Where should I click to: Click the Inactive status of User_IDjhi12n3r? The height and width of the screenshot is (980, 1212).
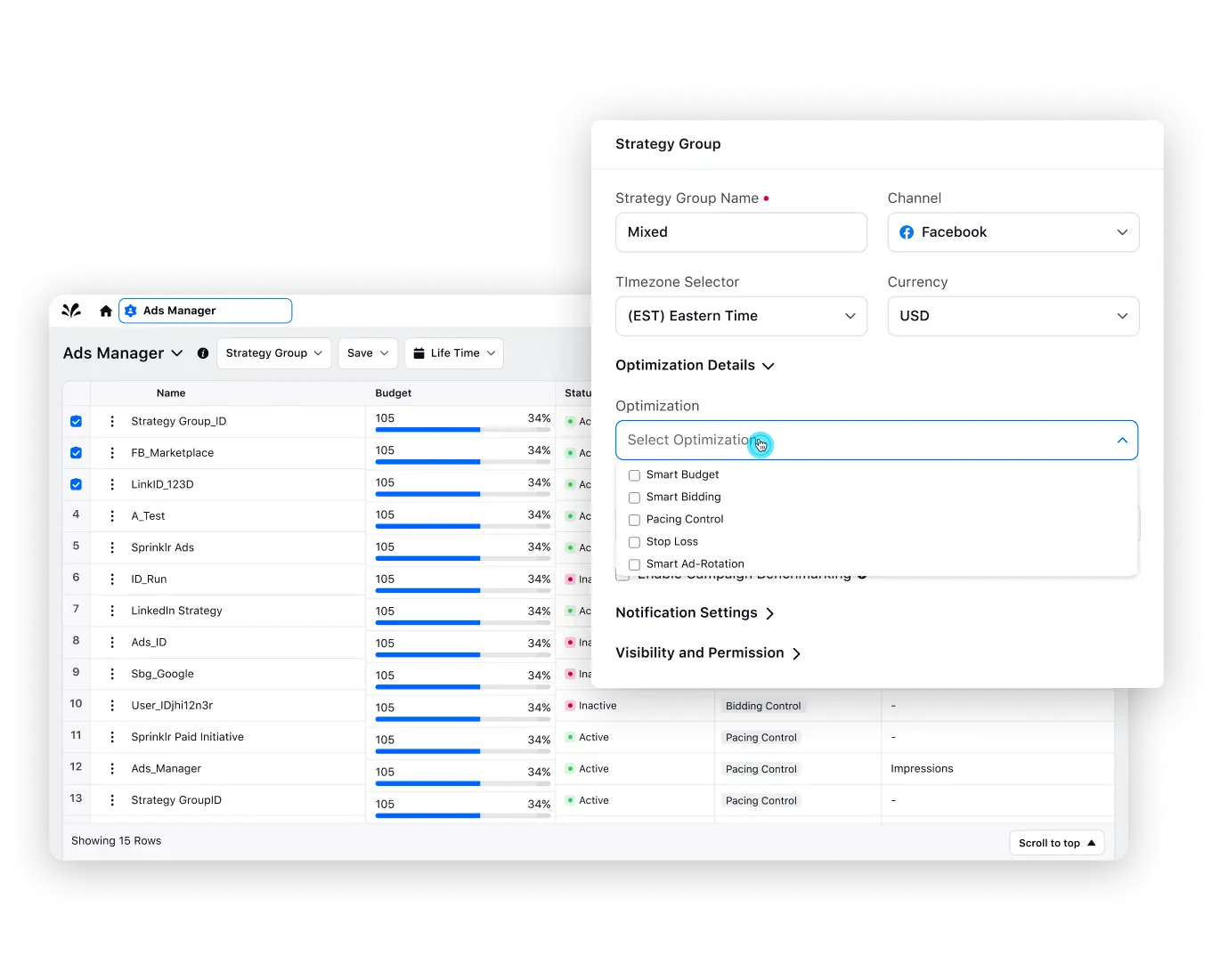click(591, 706)
